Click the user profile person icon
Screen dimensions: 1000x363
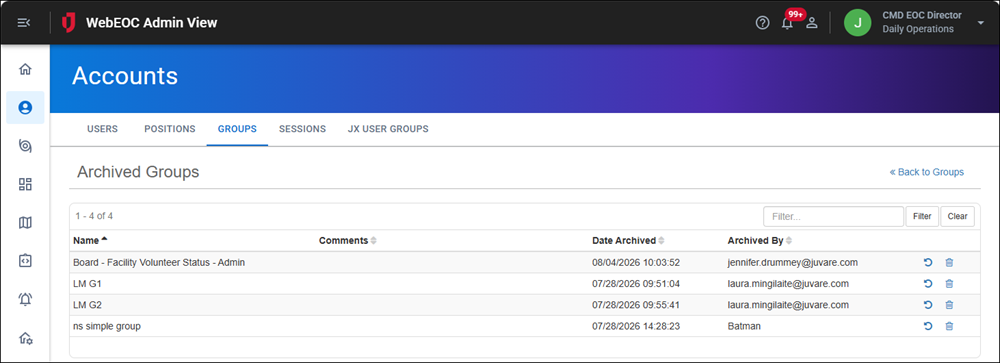[x=812, y=23]
